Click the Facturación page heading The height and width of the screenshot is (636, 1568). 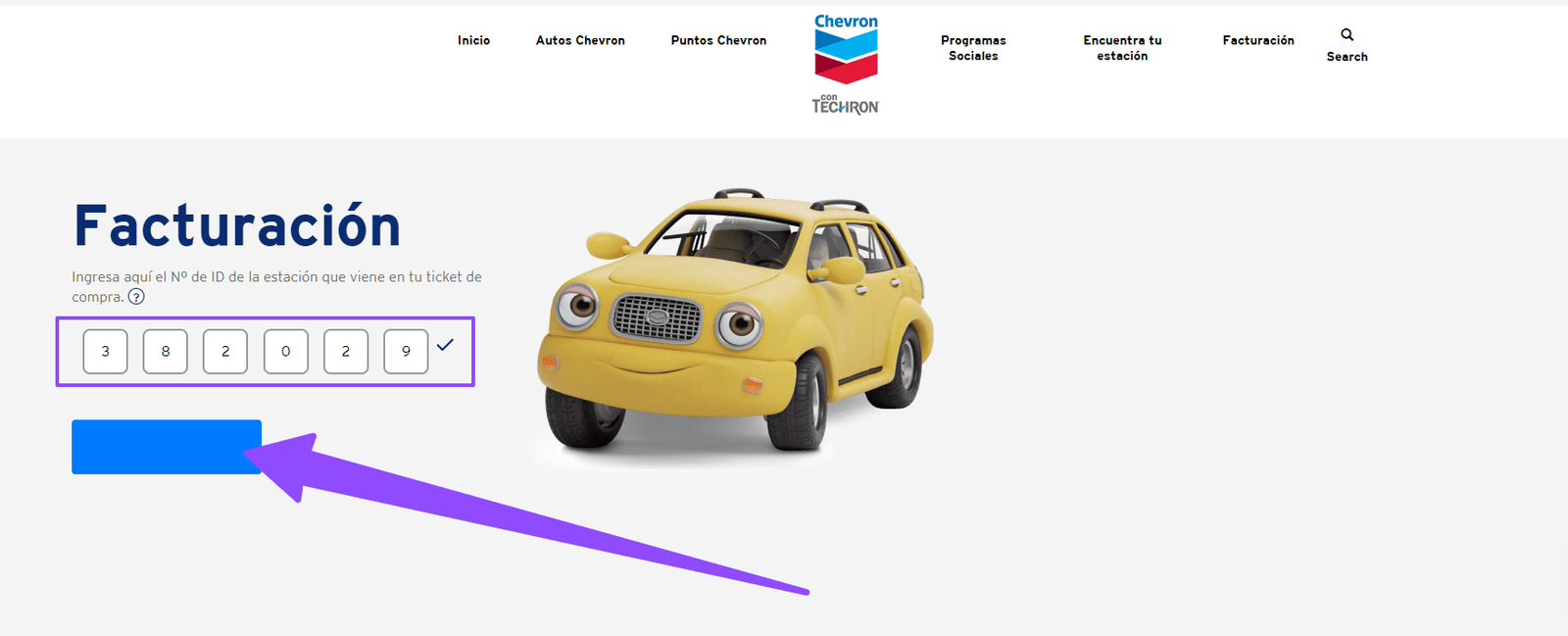coord(238,226)
